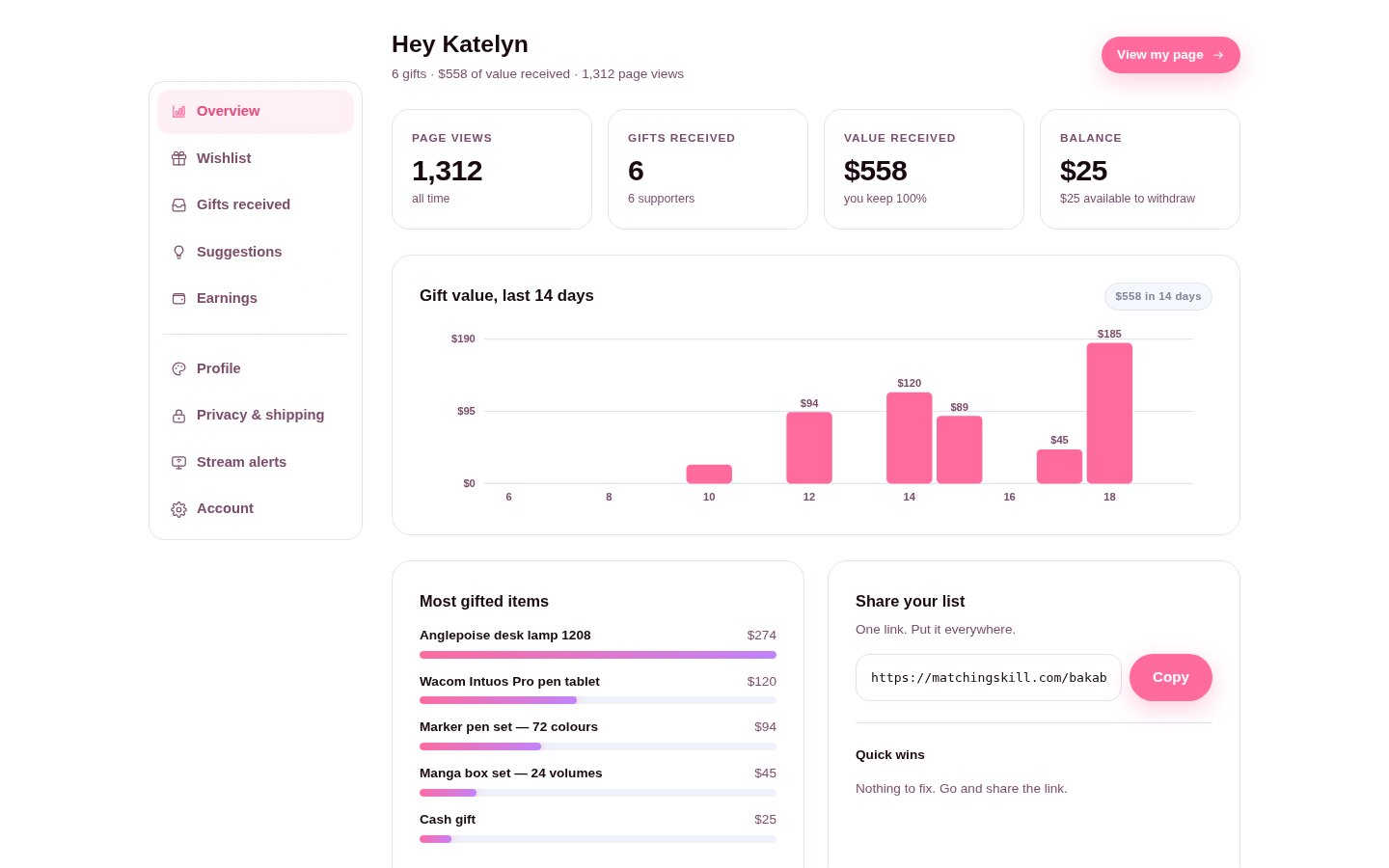The image size is (1389, 868).
Task: Click the arrow icon on View my page
Action: pyautogui.click(x=1218, y=55)
